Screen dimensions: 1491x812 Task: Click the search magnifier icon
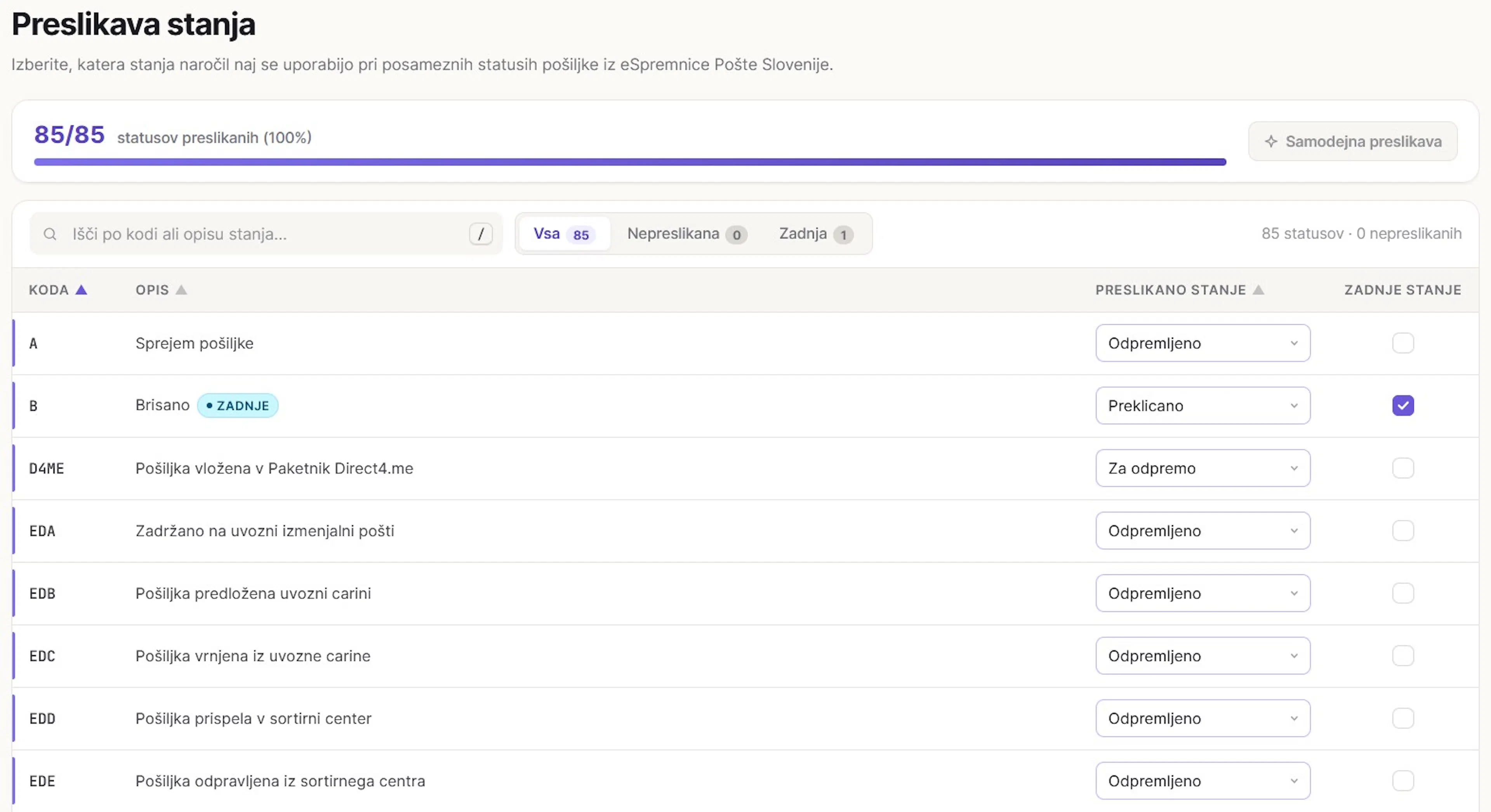(50, 234)
